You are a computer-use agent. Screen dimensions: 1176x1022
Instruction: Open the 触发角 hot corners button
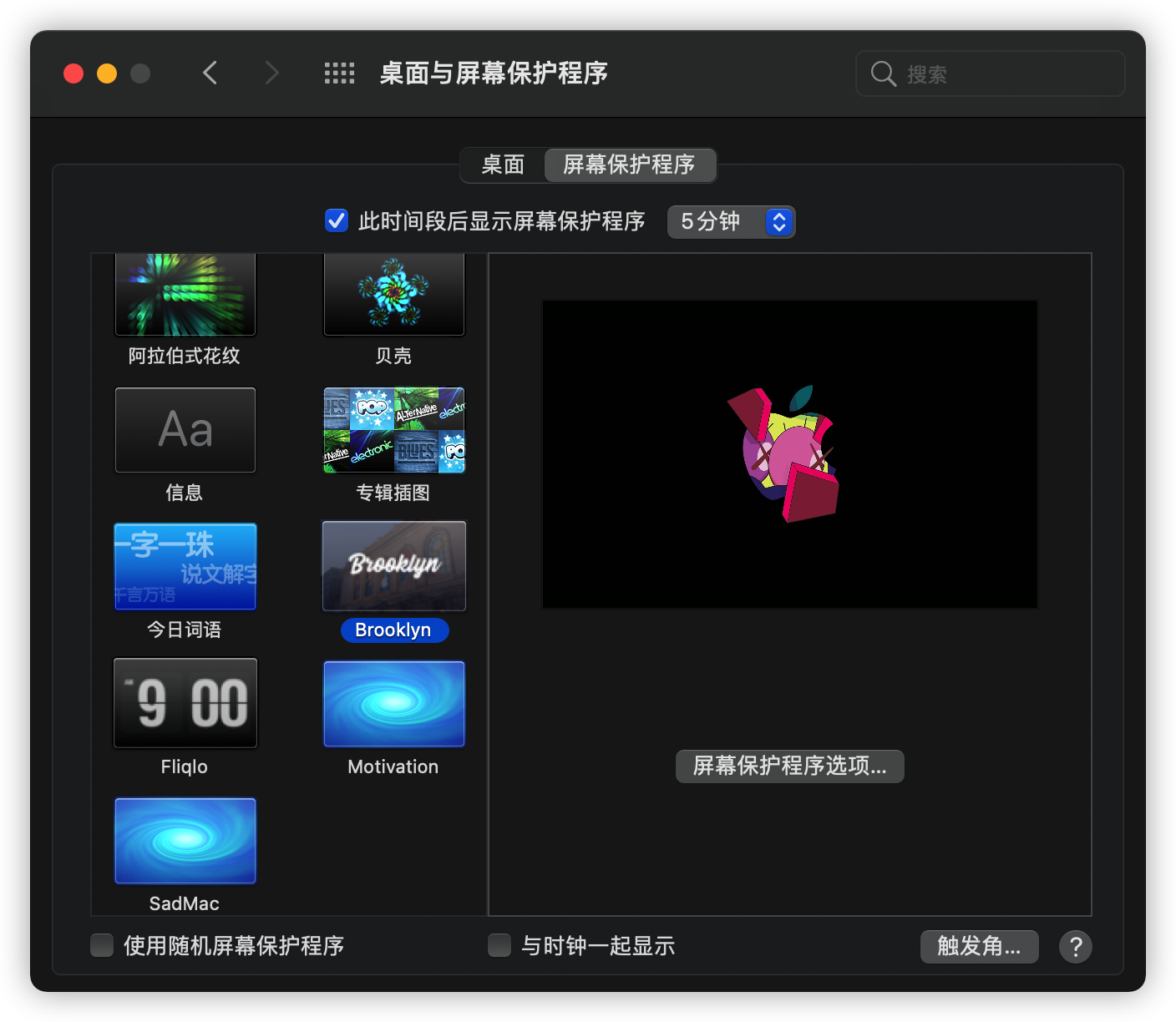[980, 947]
